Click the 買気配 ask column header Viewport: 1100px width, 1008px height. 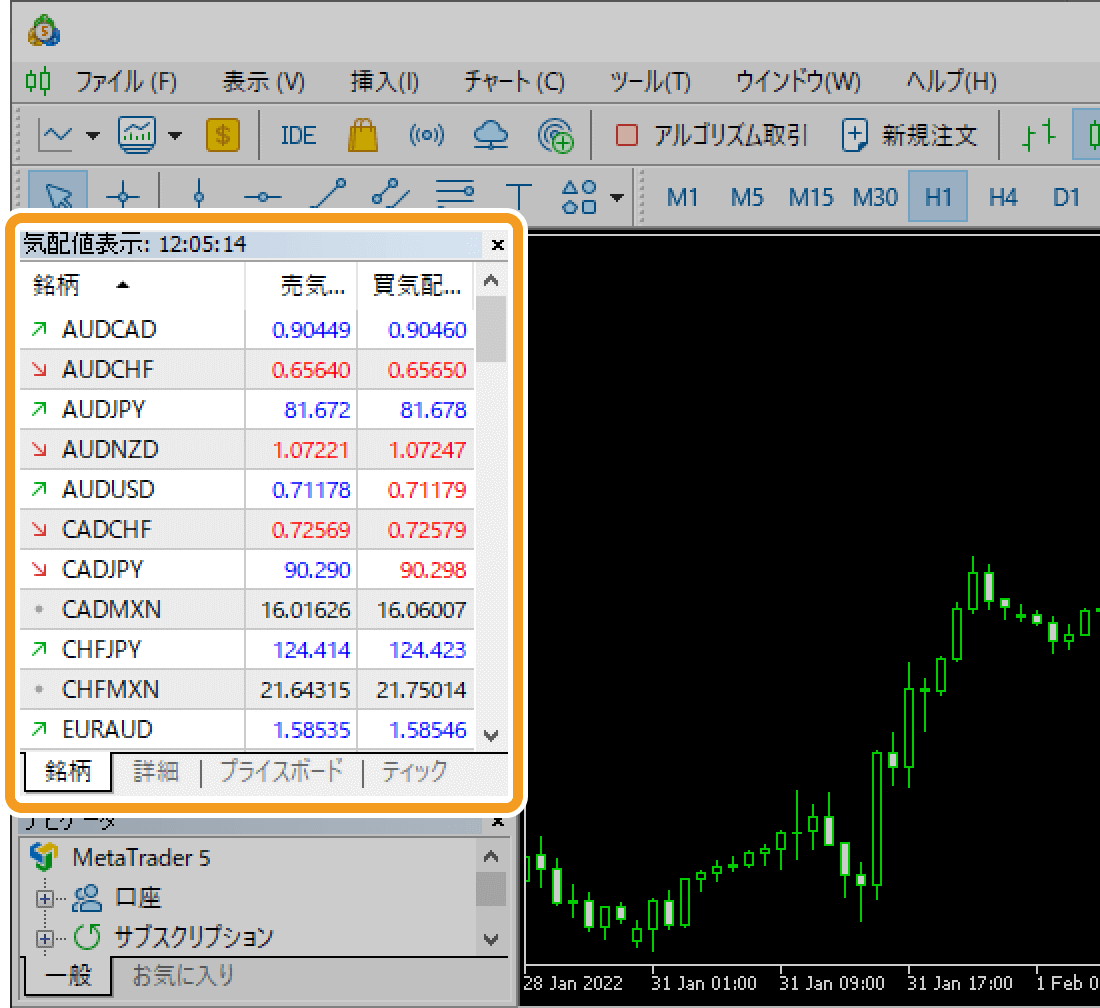[415, 285]
